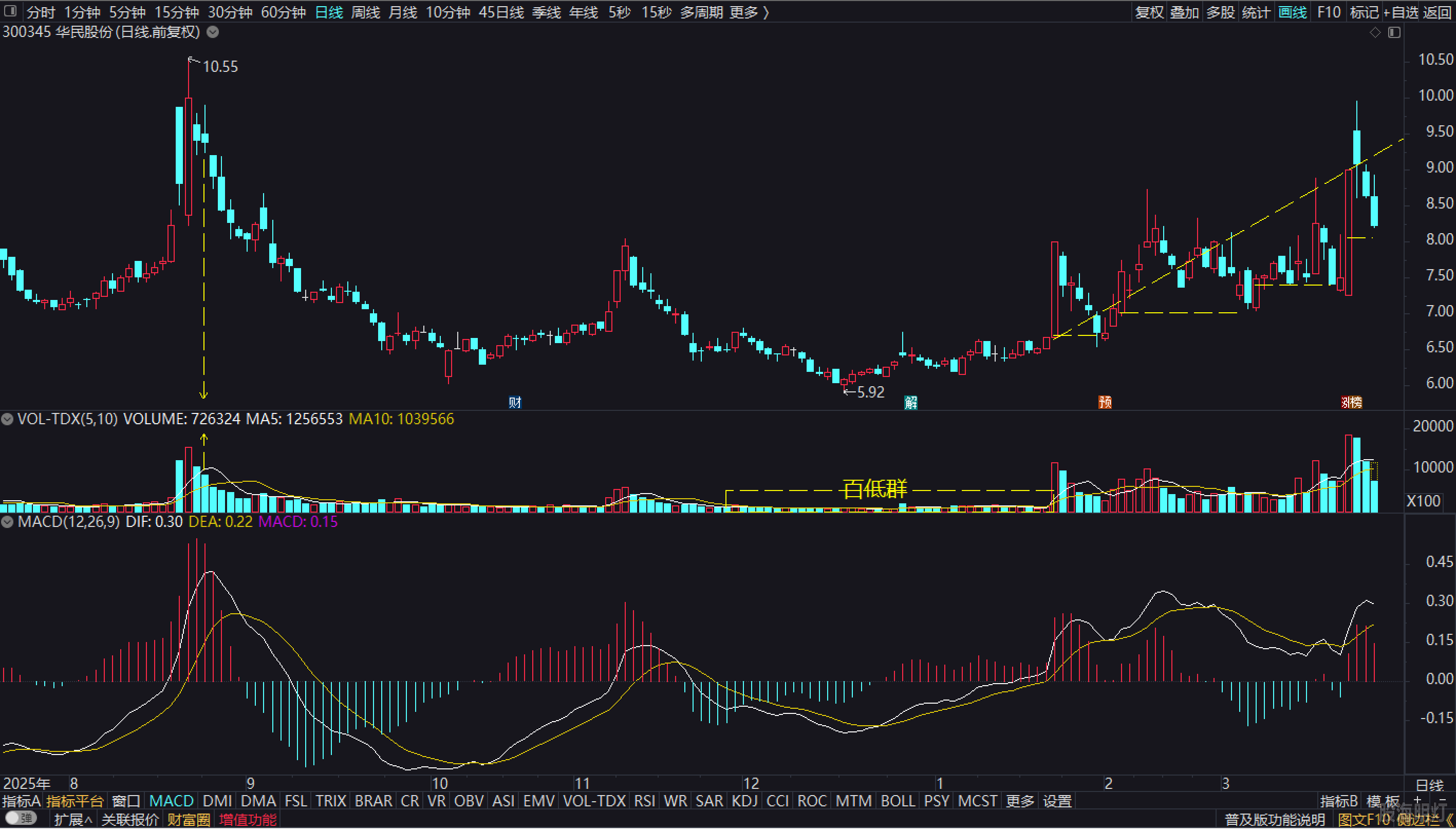
Task: Click the top-left panel toggle icon before 分时
Action: [10, 11]
